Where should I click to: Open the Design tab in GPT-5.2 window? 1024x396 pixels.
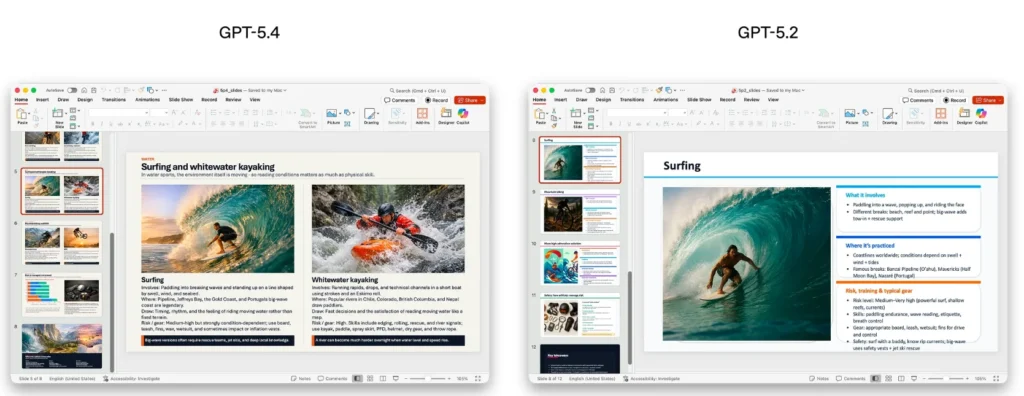click(603, 100)
